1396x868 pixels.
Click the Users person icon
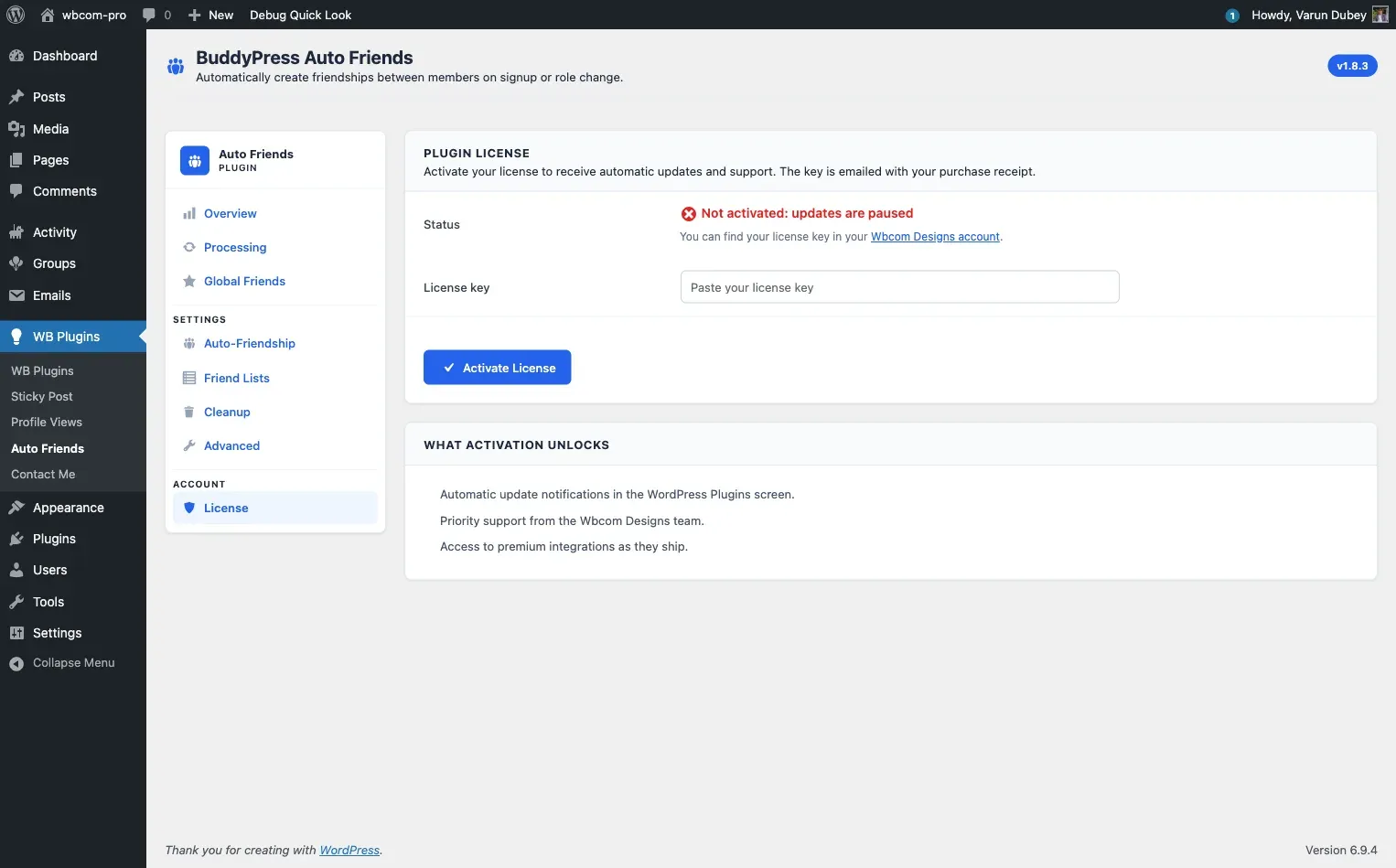[16, 570]
